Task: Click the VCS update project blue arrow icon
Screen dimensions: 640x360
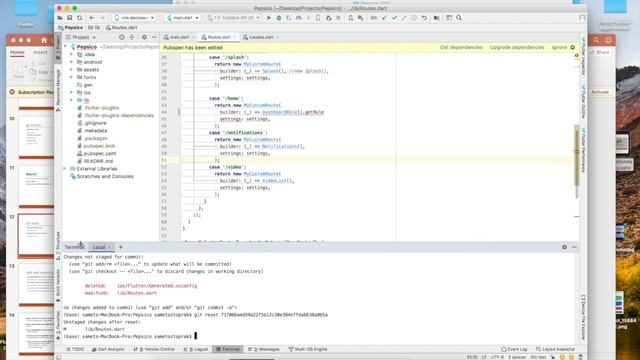Action: coord(384,18)
